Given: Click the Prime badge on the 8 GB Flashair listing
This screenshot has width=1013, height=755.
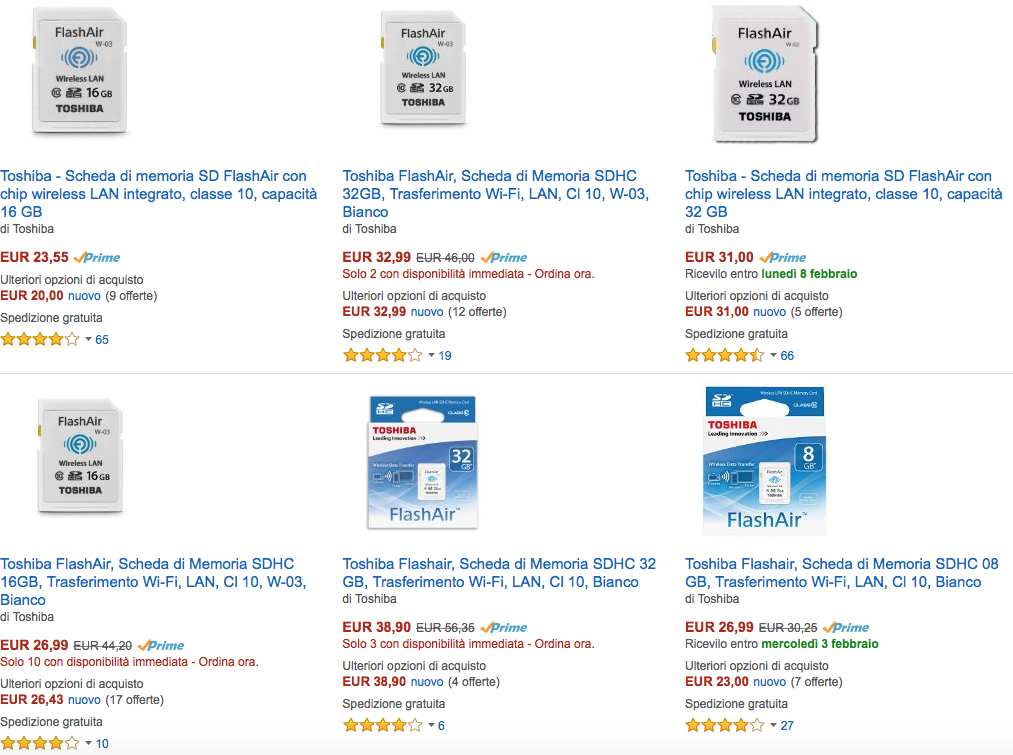Looking at the screenshot, I should point(846,627).
